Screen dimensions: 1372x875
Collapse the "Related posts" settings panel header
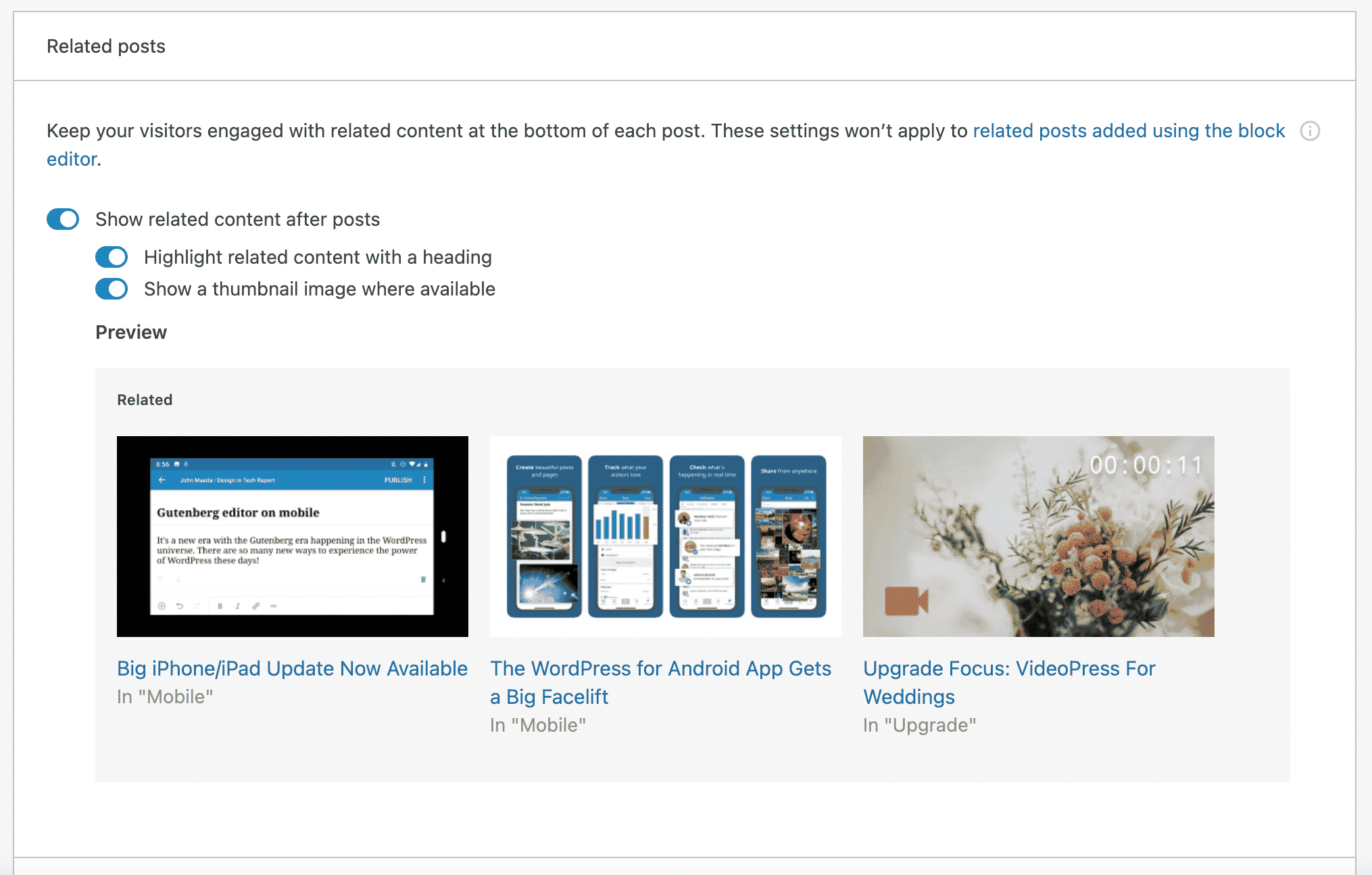(105, 46)
